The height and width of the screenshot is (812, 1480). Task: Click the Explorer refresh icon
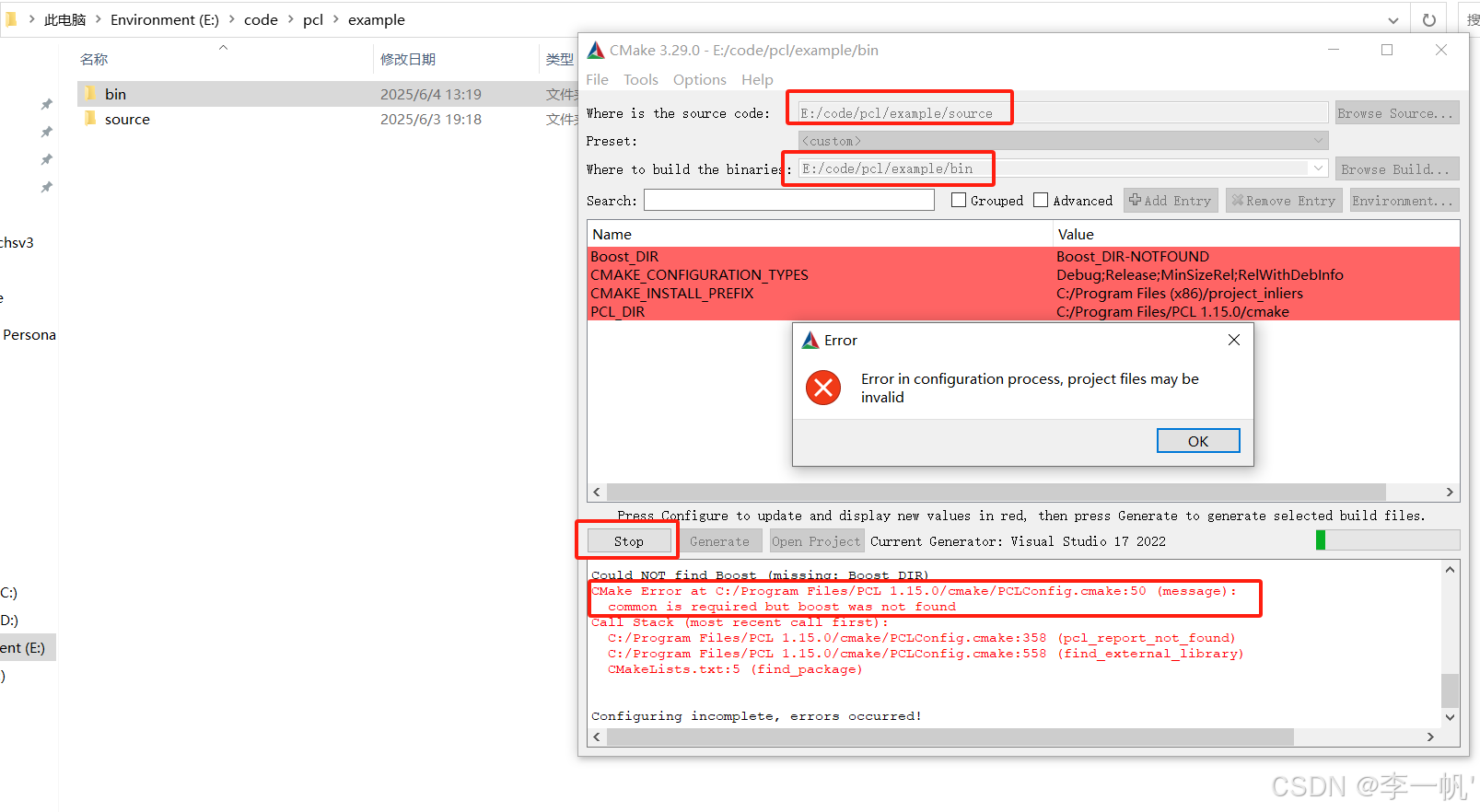coord(1429,20)
